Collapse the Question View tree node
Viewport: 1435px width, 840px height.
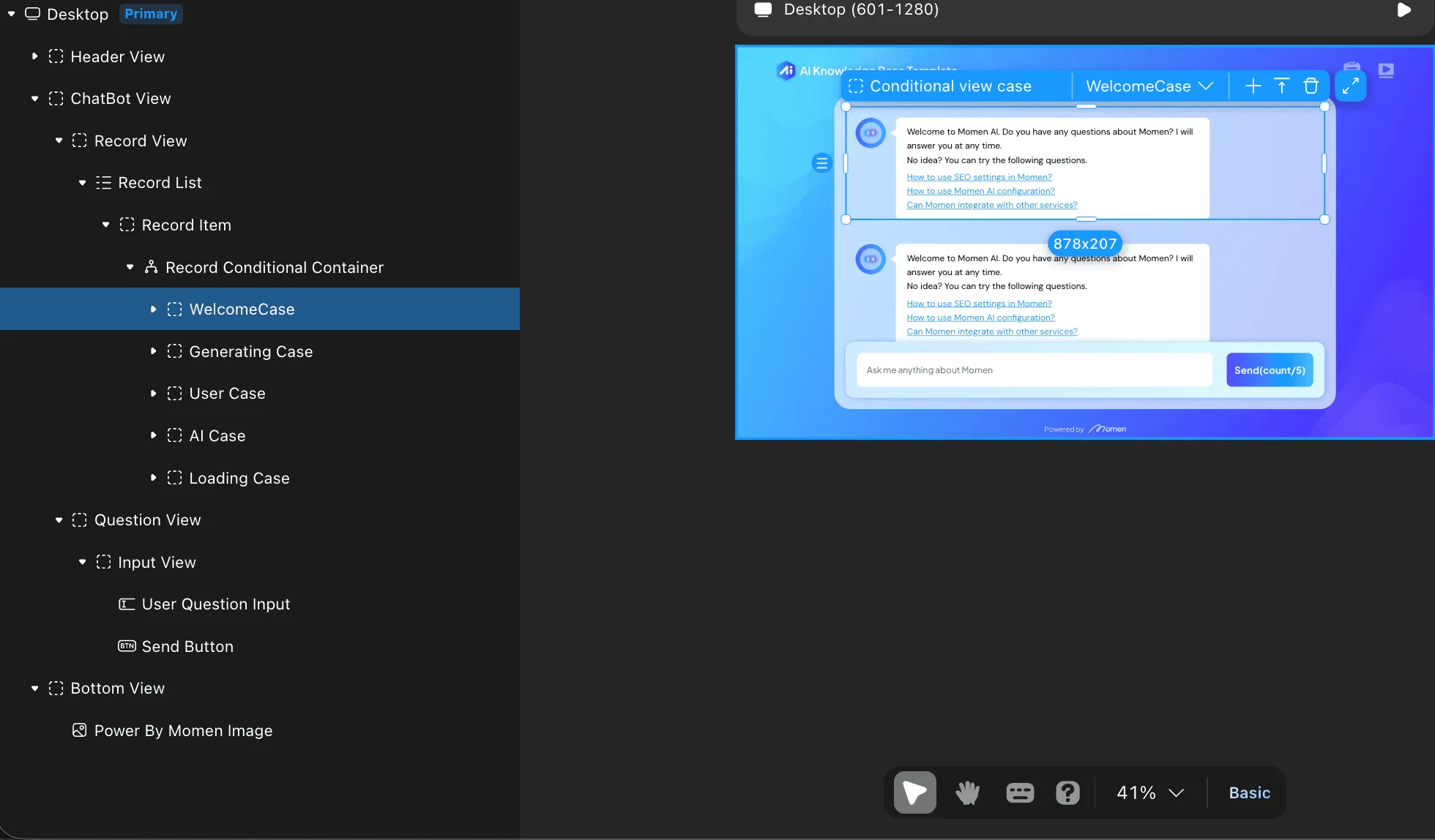pyautogui.click(x=59, y=520)
